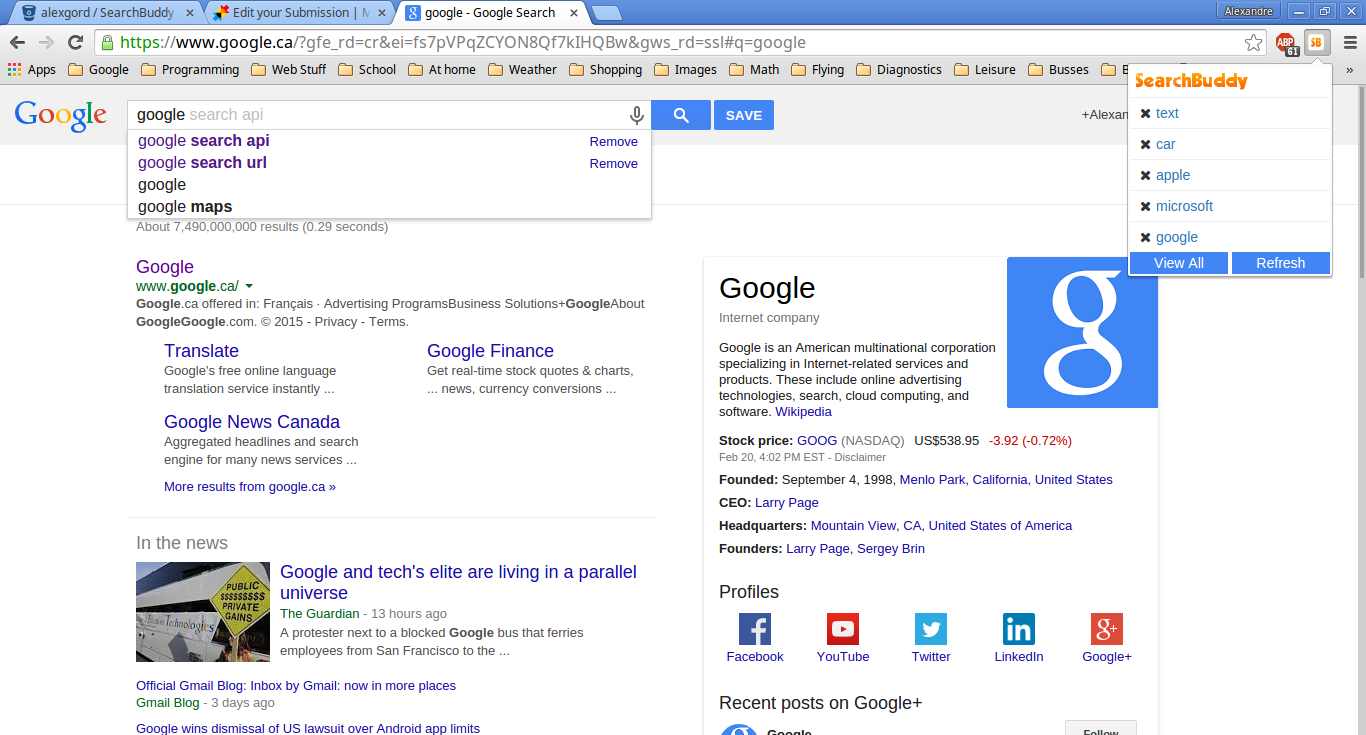Click the voice search microphone icon
This screenshot has width=1366, height=735.
click(636, 115)
